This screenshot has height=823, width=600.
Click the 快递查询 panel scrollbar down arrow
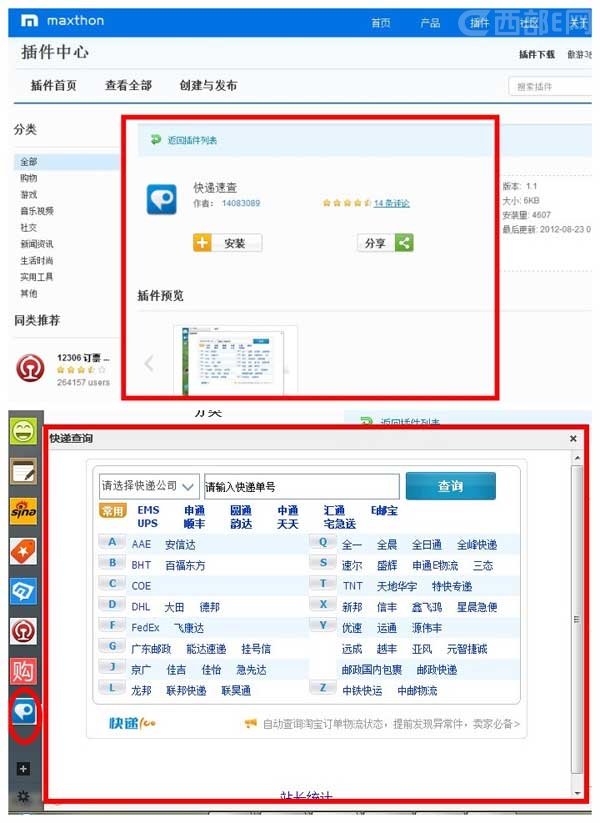[x=577, y=794]
